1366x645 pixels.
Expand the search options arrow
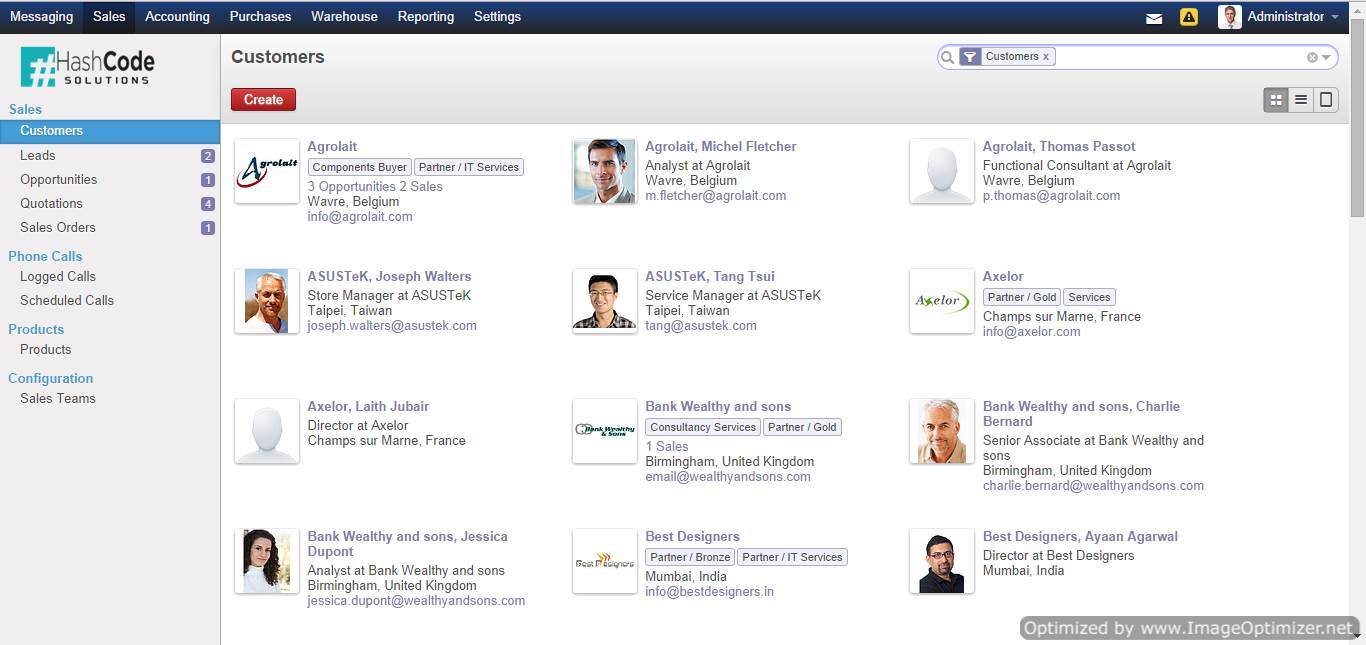[1327, 58]
